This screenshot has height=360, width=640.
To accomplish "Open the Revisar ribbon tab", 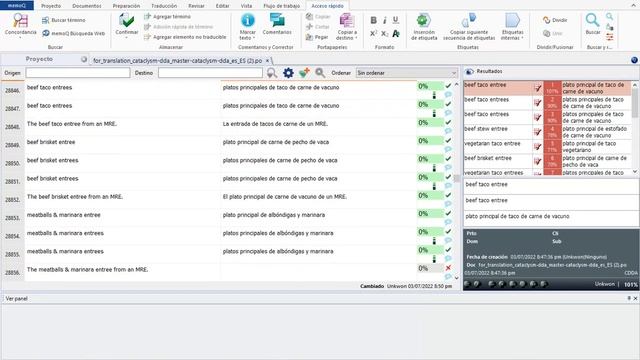I will (x=196, y=6).
